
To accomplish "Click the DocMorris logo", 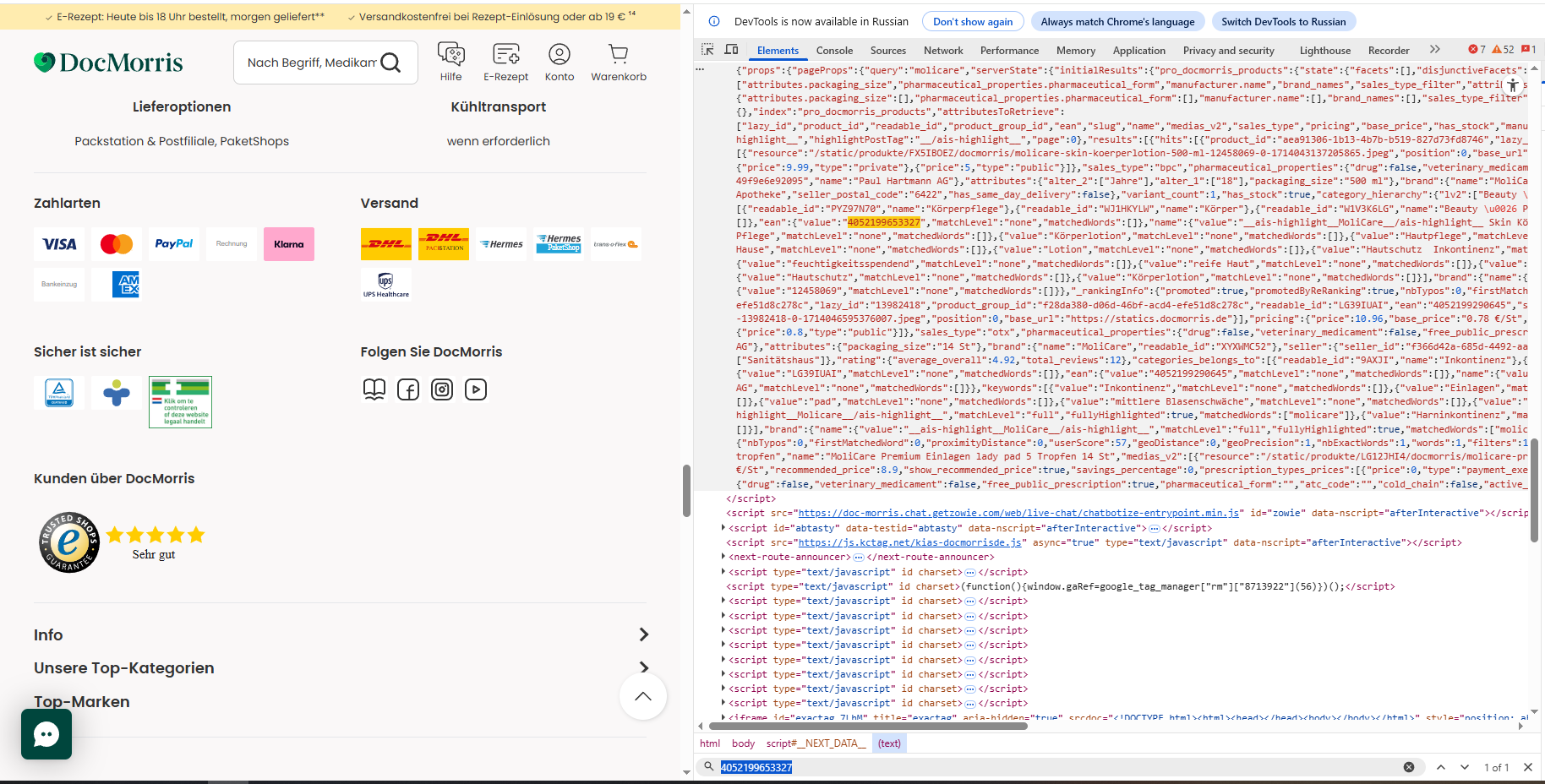I will pyautogui.click(x=108, y=63).
